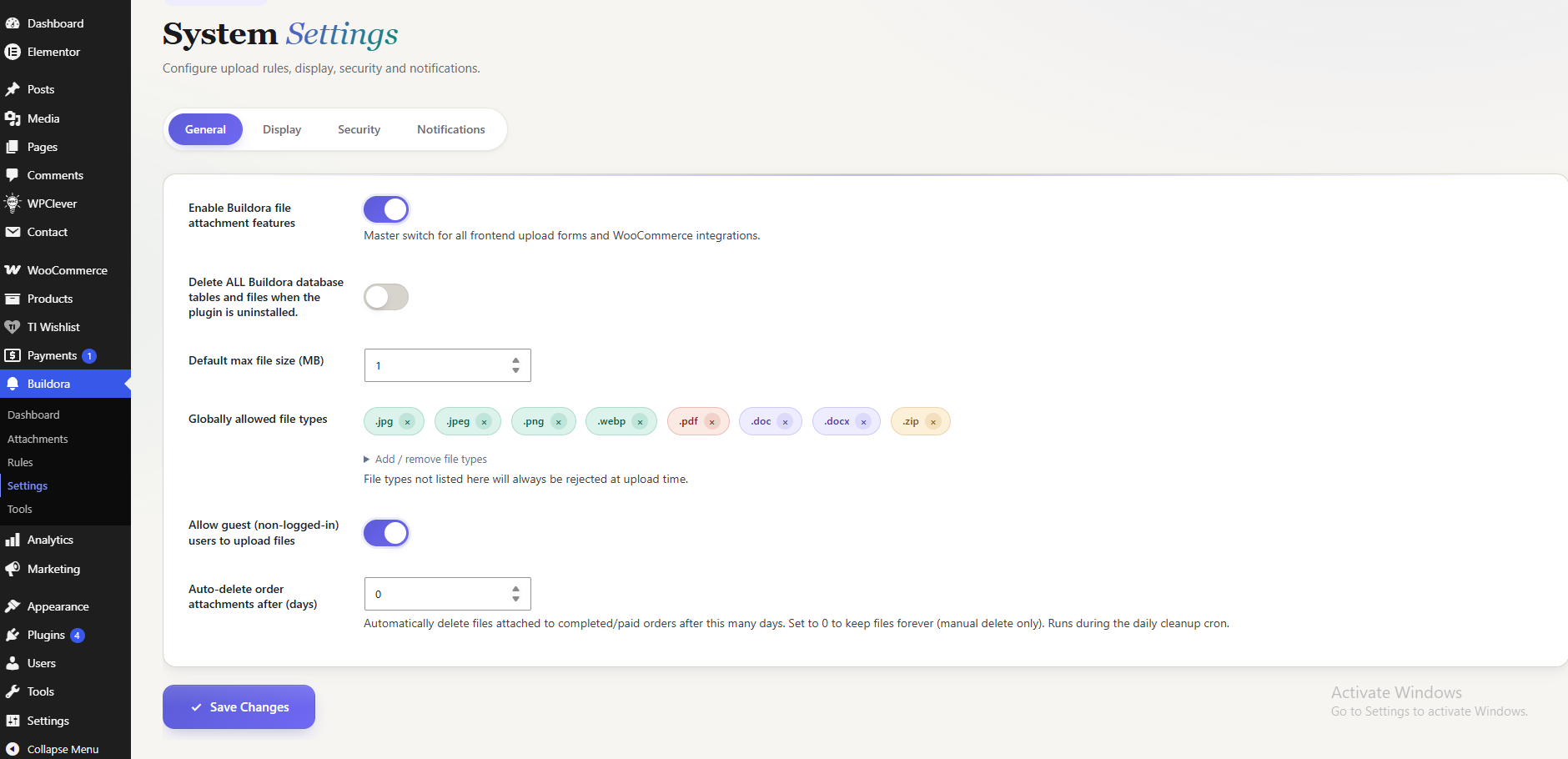Toggle Enable Buildora file attachment features switch
The width and height of the screenshot is (1568, 759).
(x=386, y=209)
